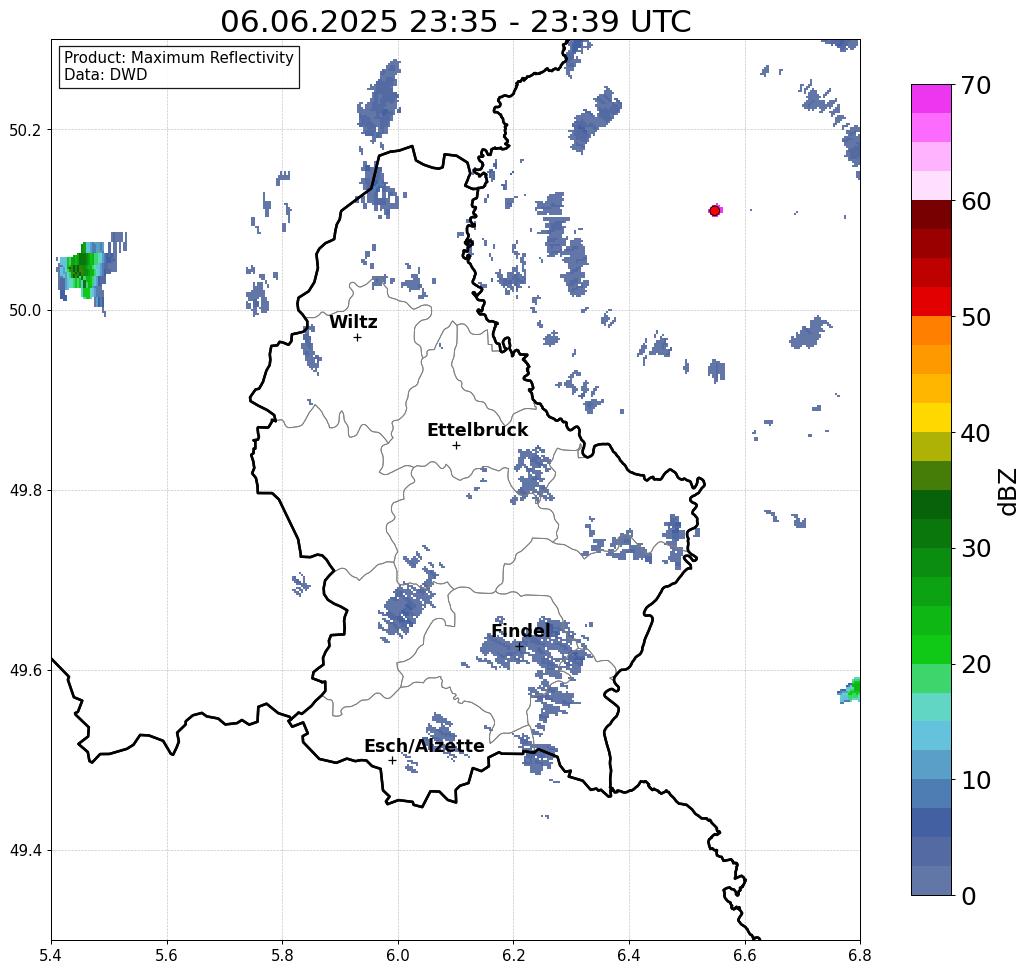Viewport: 1029px width, 973px height.
Task: Click the longitude label 6.4
Action: pos(629,955)
